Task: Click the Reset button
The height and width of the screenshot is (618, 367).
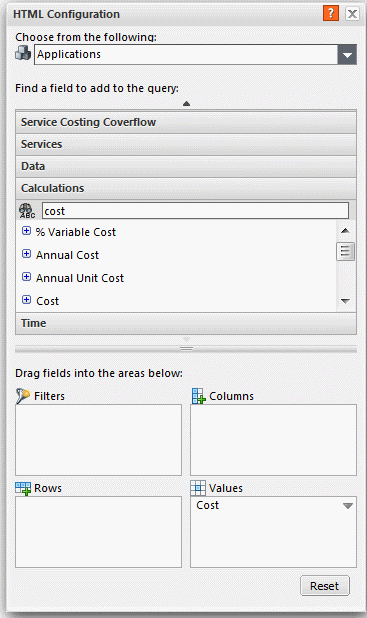Action: coord(324,586)
